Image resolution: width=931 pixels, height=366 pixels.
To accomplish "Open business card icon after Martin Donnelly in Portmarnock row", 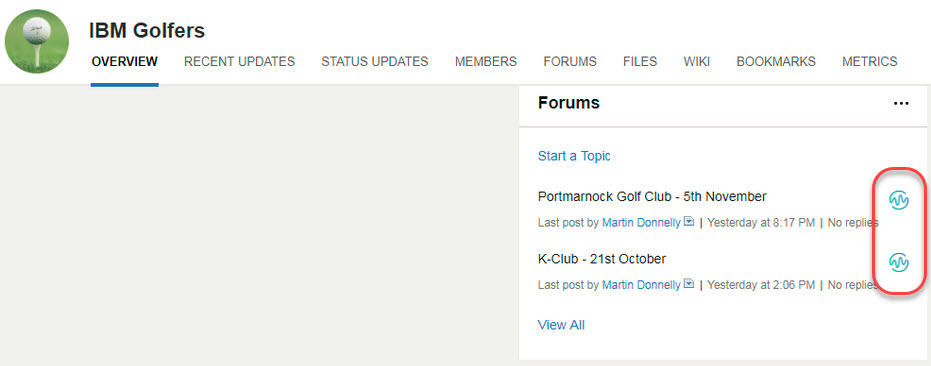I will point(689,222).
